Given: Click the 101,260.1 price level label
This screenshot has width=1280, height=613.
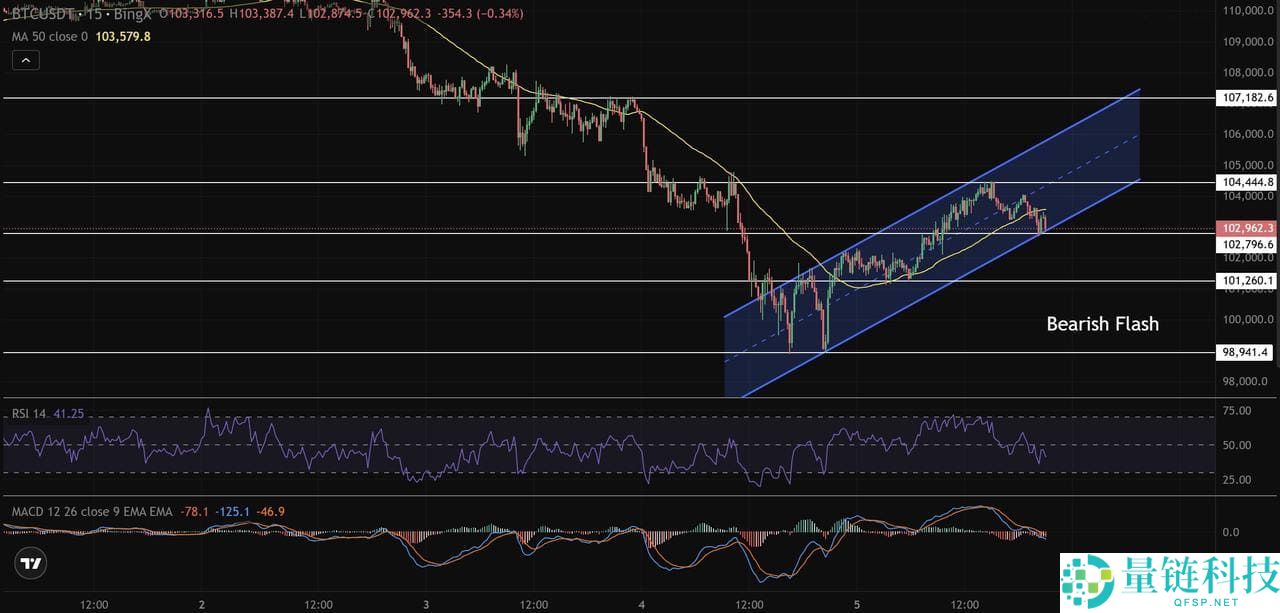Looking at the screenshot, I should tap(1247, 281).
